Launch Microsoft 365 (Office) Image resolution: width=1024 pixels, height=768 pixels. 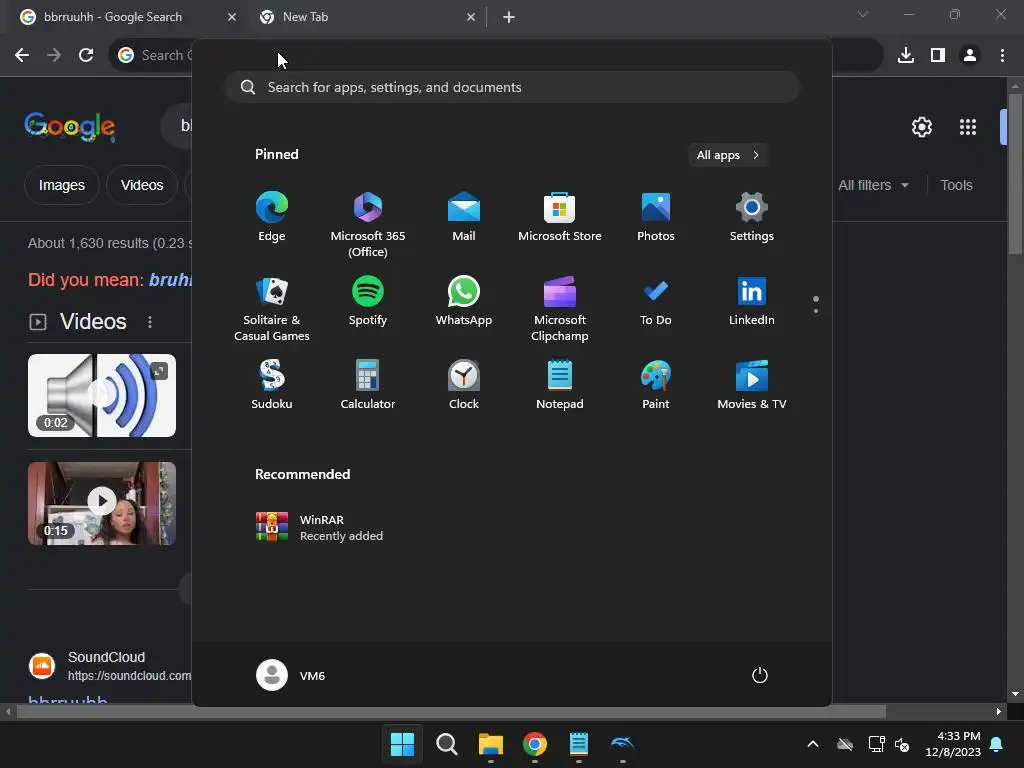coord(368,225)
